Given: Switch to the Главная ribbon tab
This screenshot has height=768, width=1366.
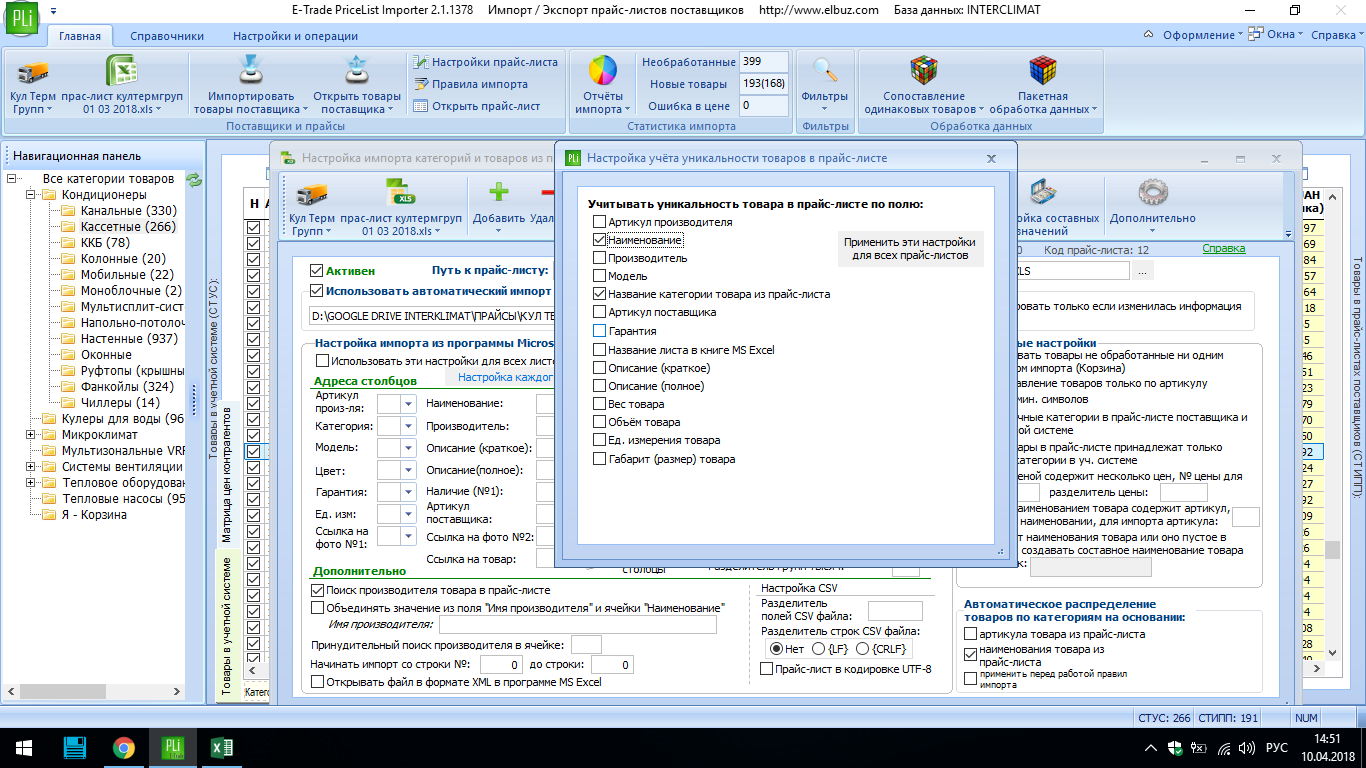Looking at the screenshot, I should [80, 36].
